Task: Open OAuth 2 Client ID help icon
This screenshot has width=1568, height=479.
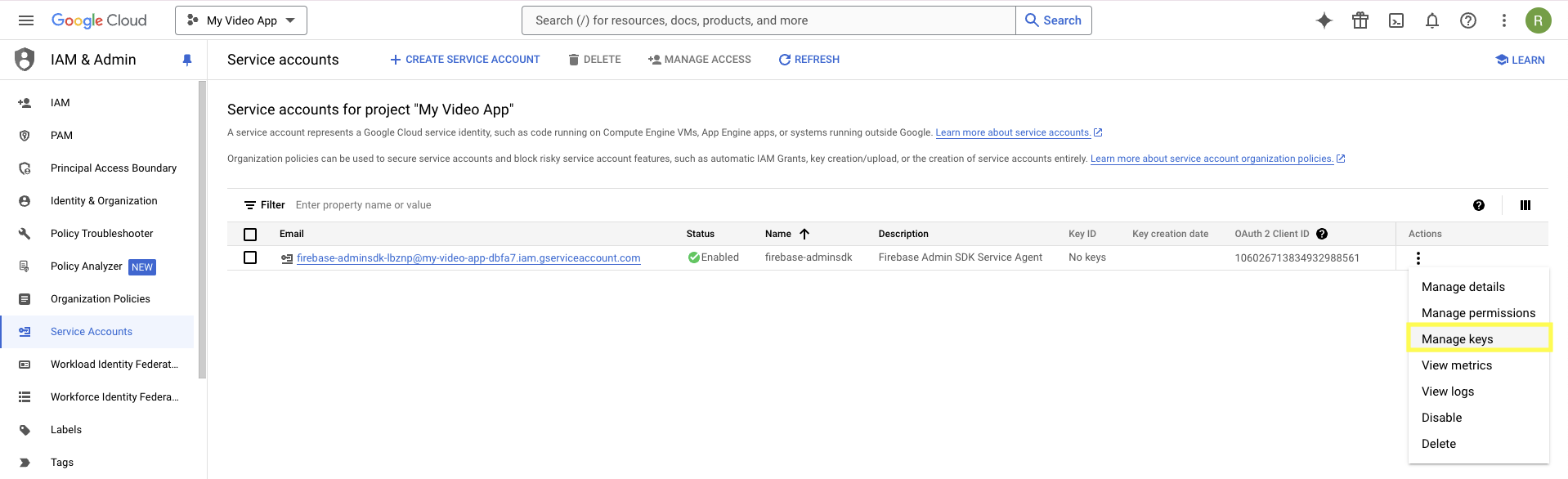Action: click(x=1322, y=234)
